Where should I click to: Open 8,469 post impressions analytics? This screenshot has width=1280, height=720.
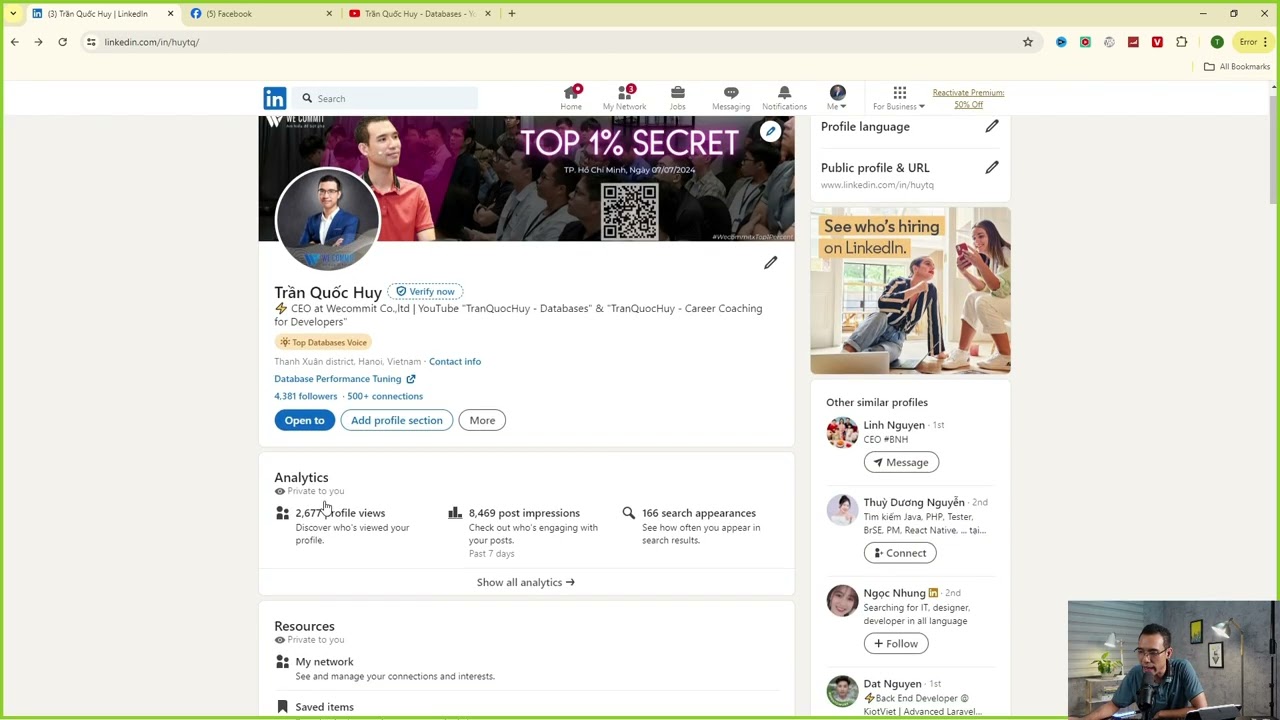coord(524,513)
